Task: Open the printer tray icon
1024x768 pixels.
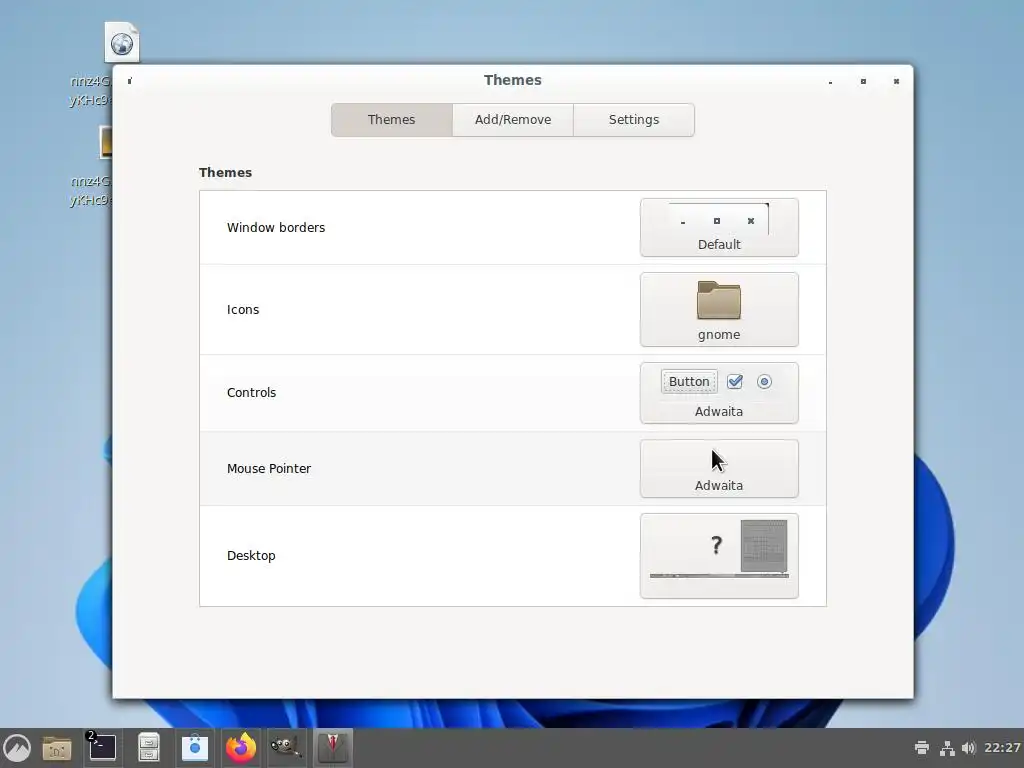Action: click(921, 748)
